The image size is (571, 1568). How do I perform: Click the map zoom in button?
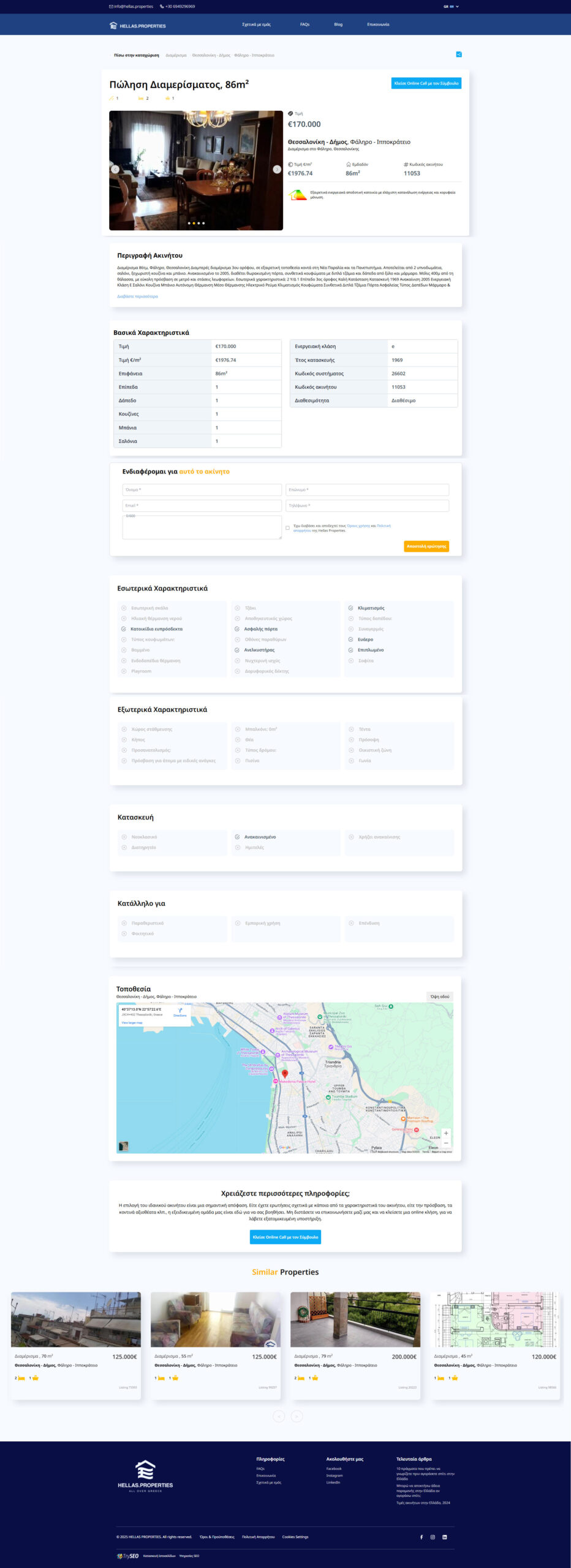pos(446,1133)
